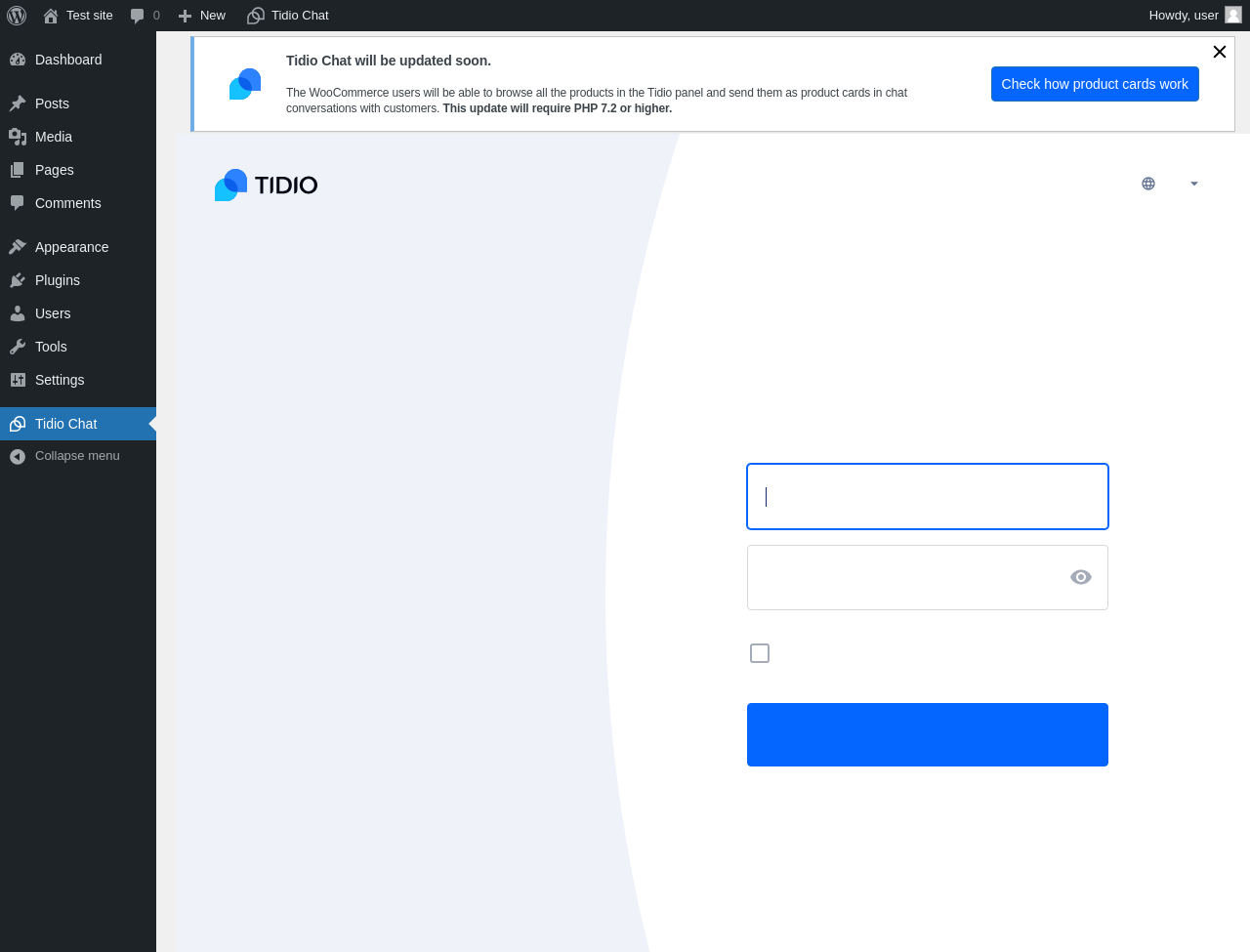
Task: Click the Tools wrench icon
Action: point(18,347)
